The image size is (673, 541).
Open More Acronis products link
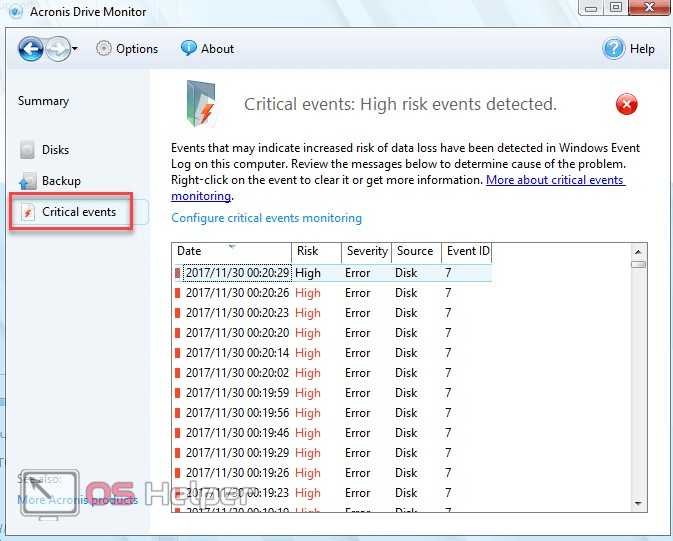pos(78,500)
